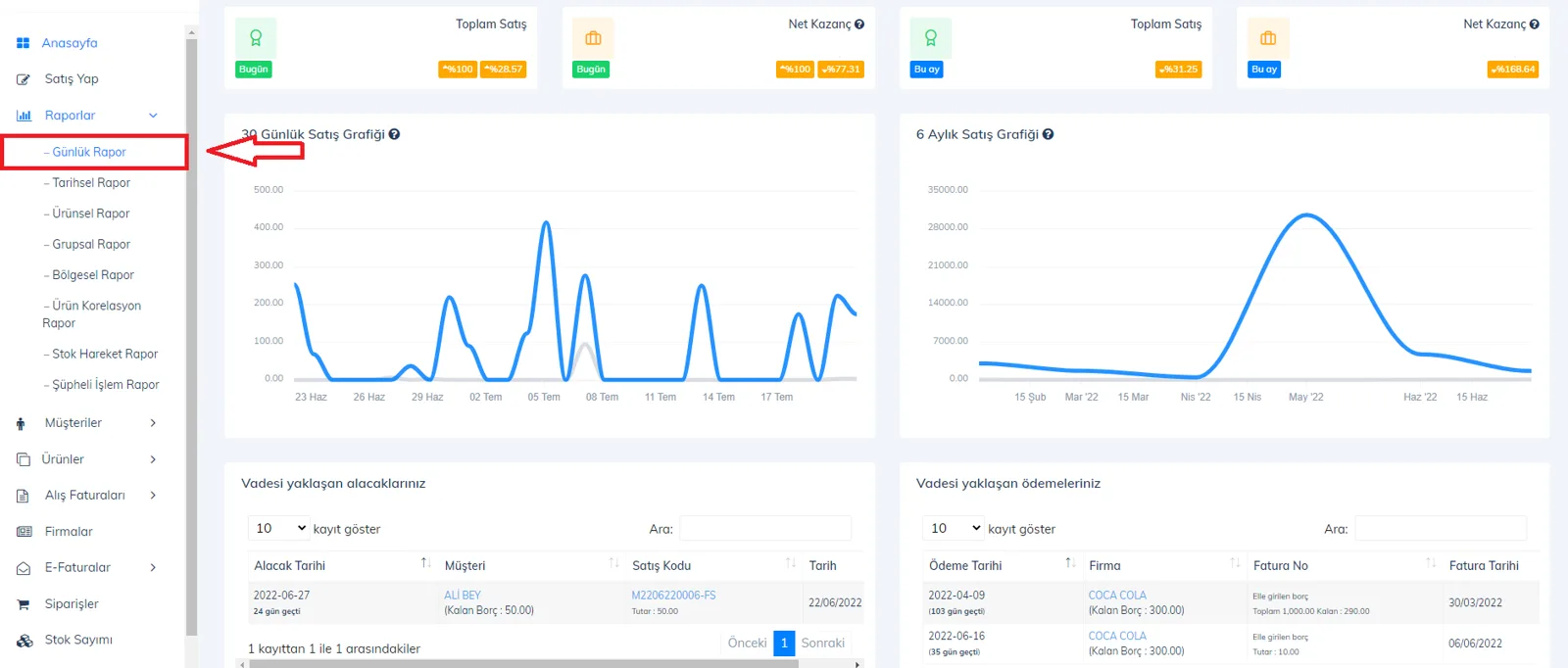Expand the E-Faturalar submenu arrow
The width and height of the screenshot is (1568, 668).
coord(153,568)
